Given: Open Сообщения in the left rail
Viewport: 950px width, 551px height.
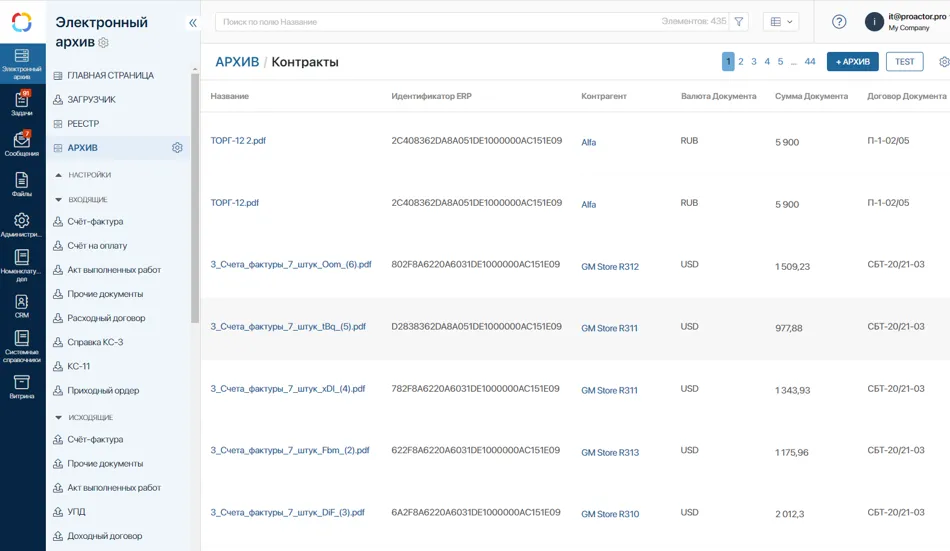Looking at the screenshot, I should click(22, 144).
